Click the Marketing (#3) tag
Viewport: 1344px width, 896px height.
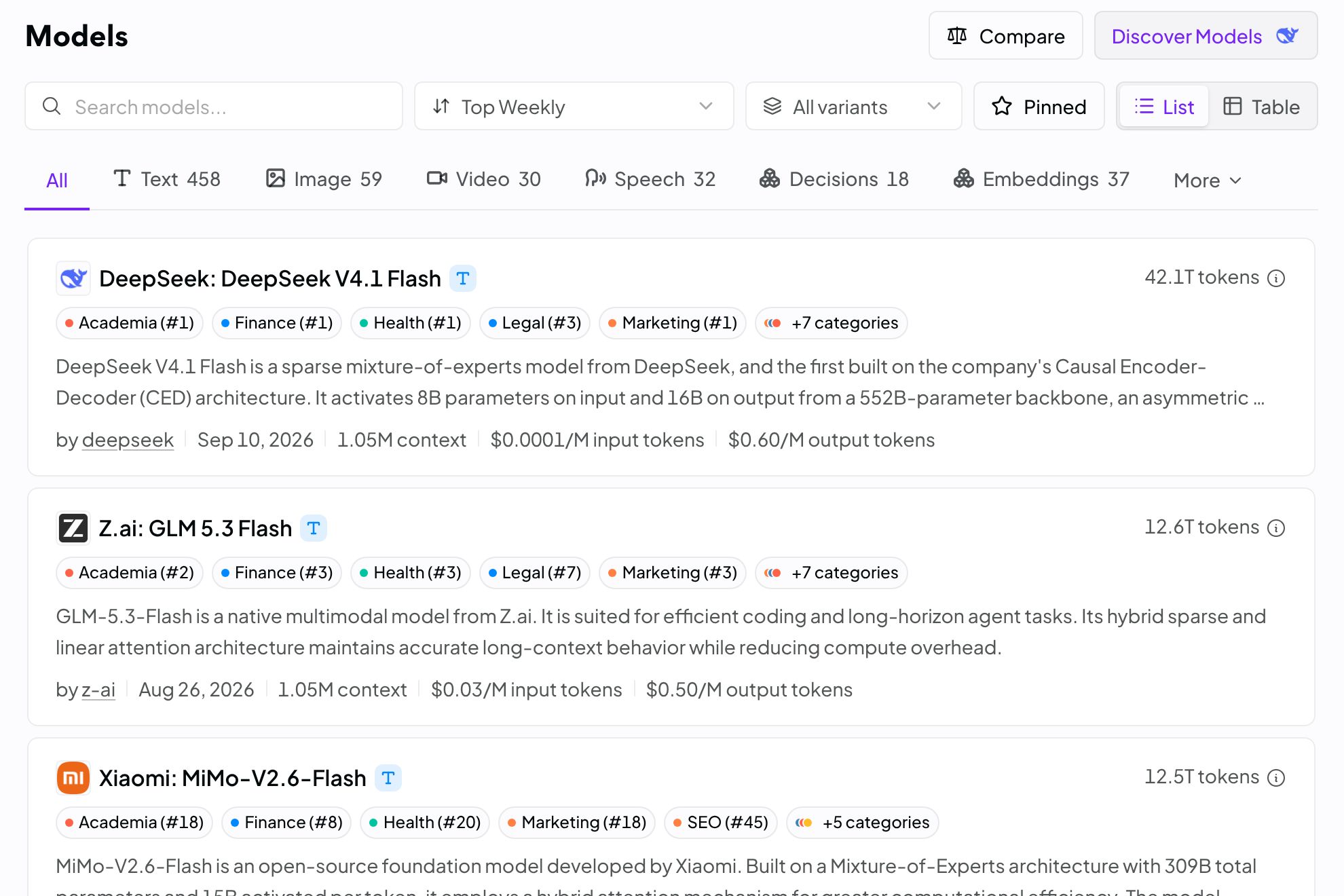[x=673, y=573]
